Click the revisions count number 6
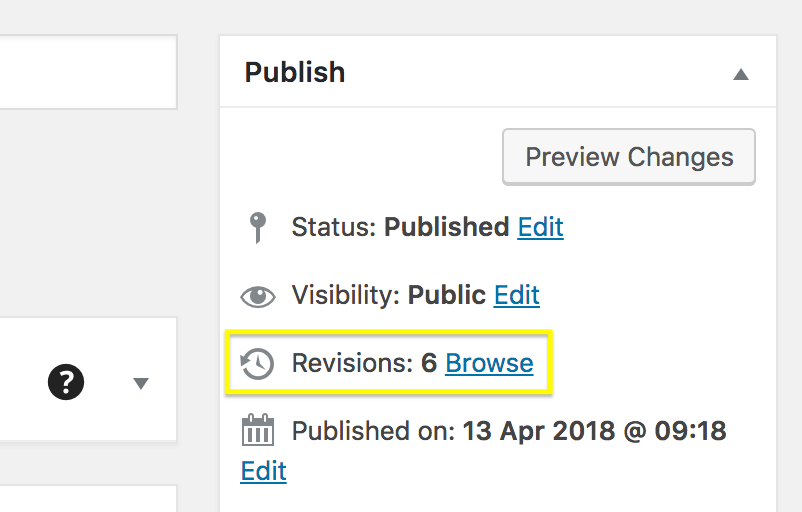The width and height of the screenshot is (802, 512). (429, 363)
